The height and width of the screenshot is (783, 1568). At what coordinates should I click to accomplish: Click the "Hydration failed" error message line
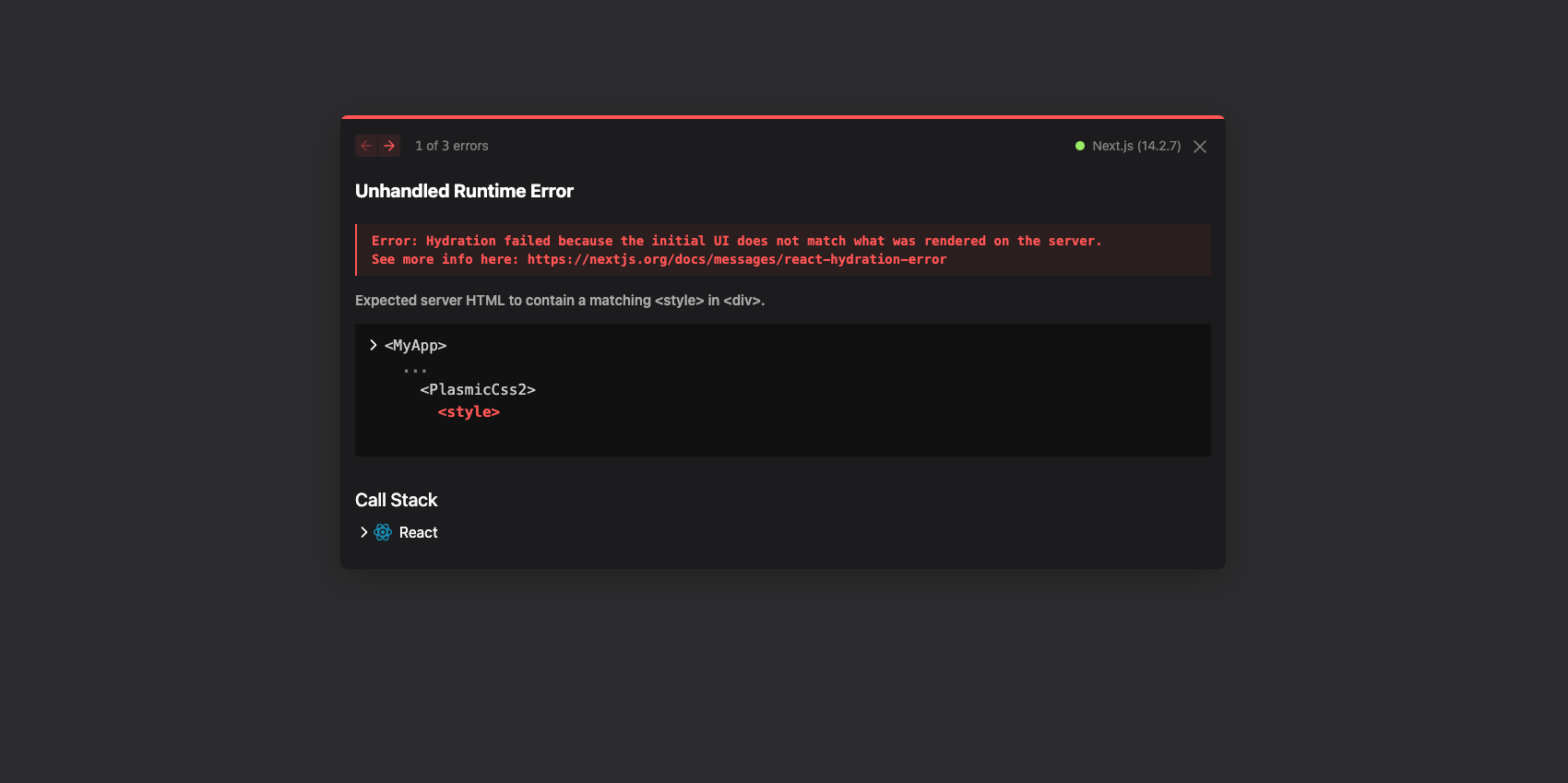[x=736, y=241]
